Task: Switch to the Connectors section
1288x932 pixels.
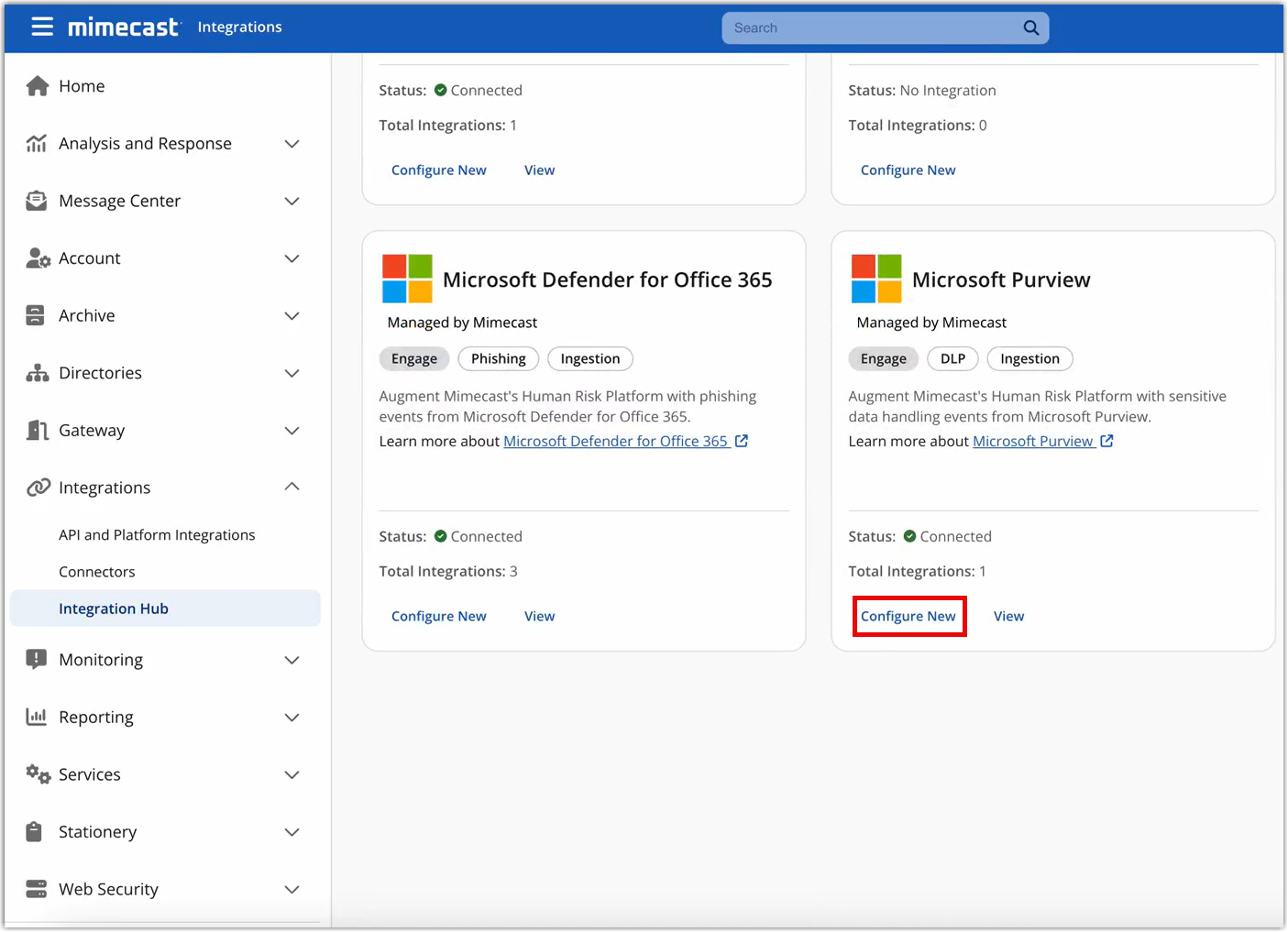Action: tap(96, 571)
